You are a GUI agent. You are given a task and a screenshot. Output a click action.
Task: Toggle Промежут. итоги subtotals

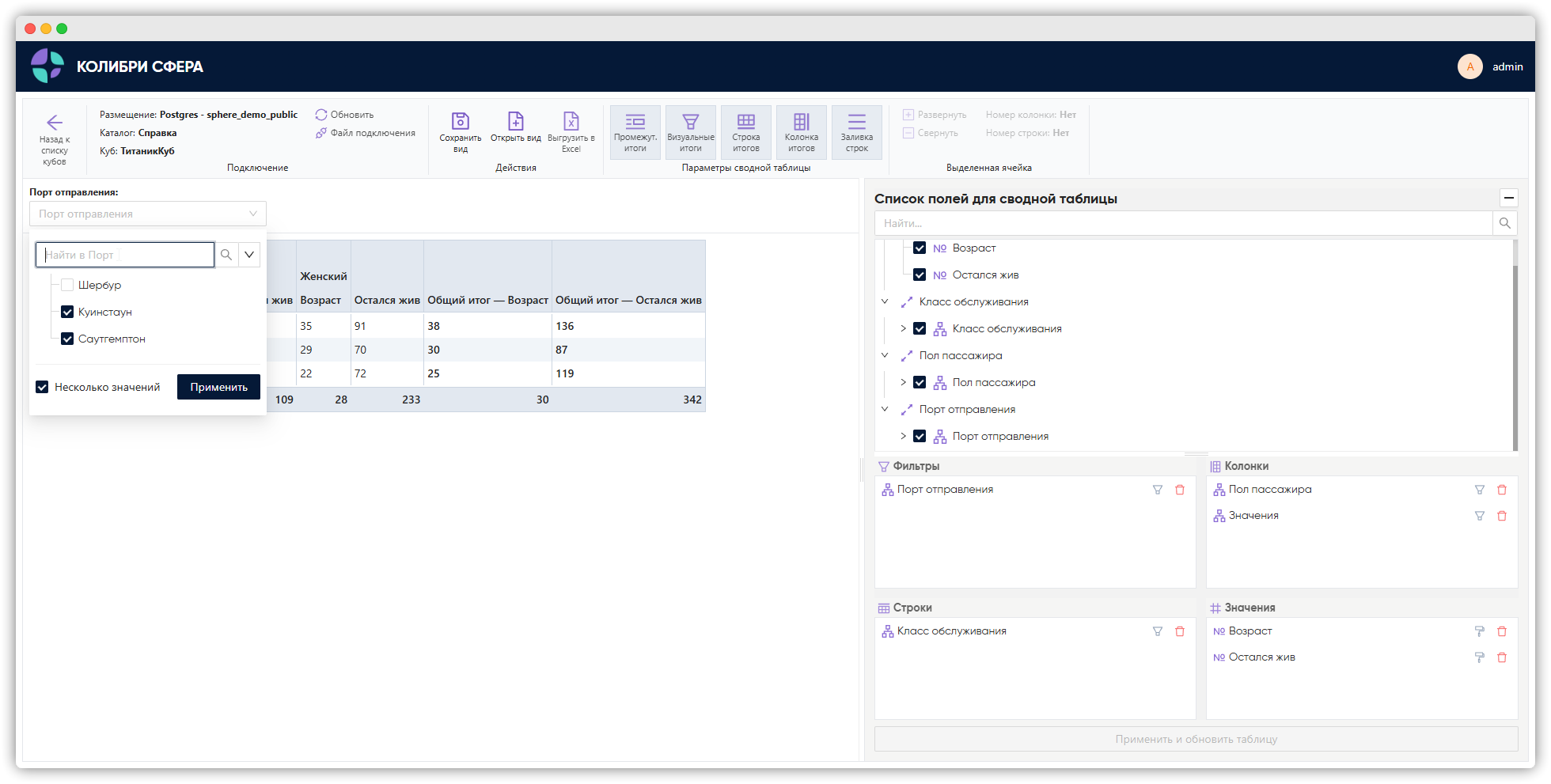tap(635, 132)
